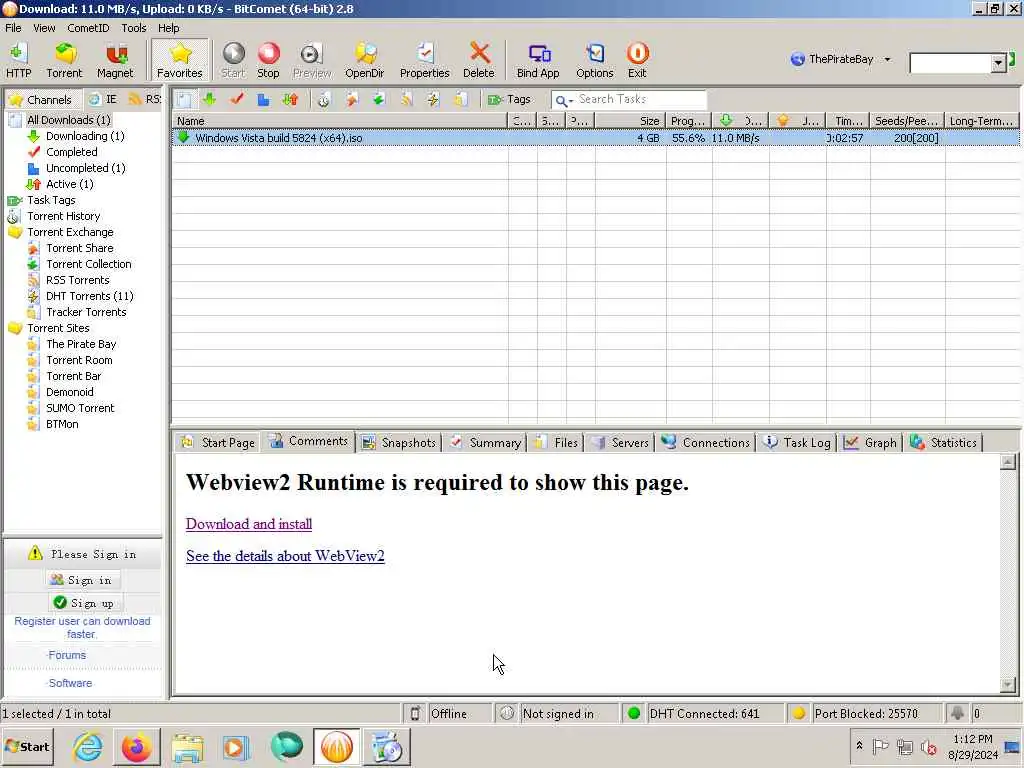This screenshot has width=1024, height=768.
Task: Select Active (1) tree item
Action: tap(69, 184)
